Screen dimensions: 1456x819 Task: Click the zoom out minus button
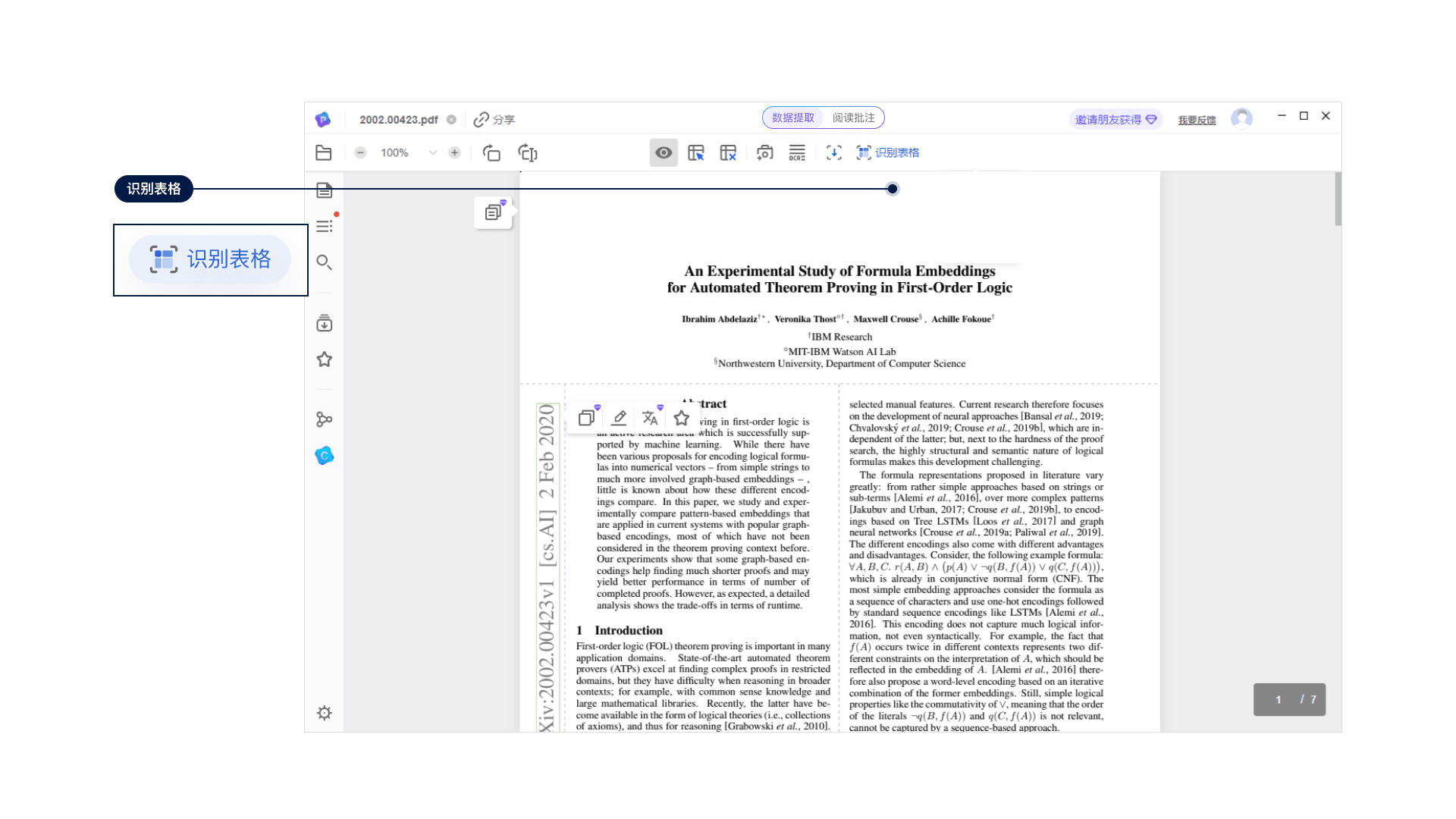click(x=360, y=152)
